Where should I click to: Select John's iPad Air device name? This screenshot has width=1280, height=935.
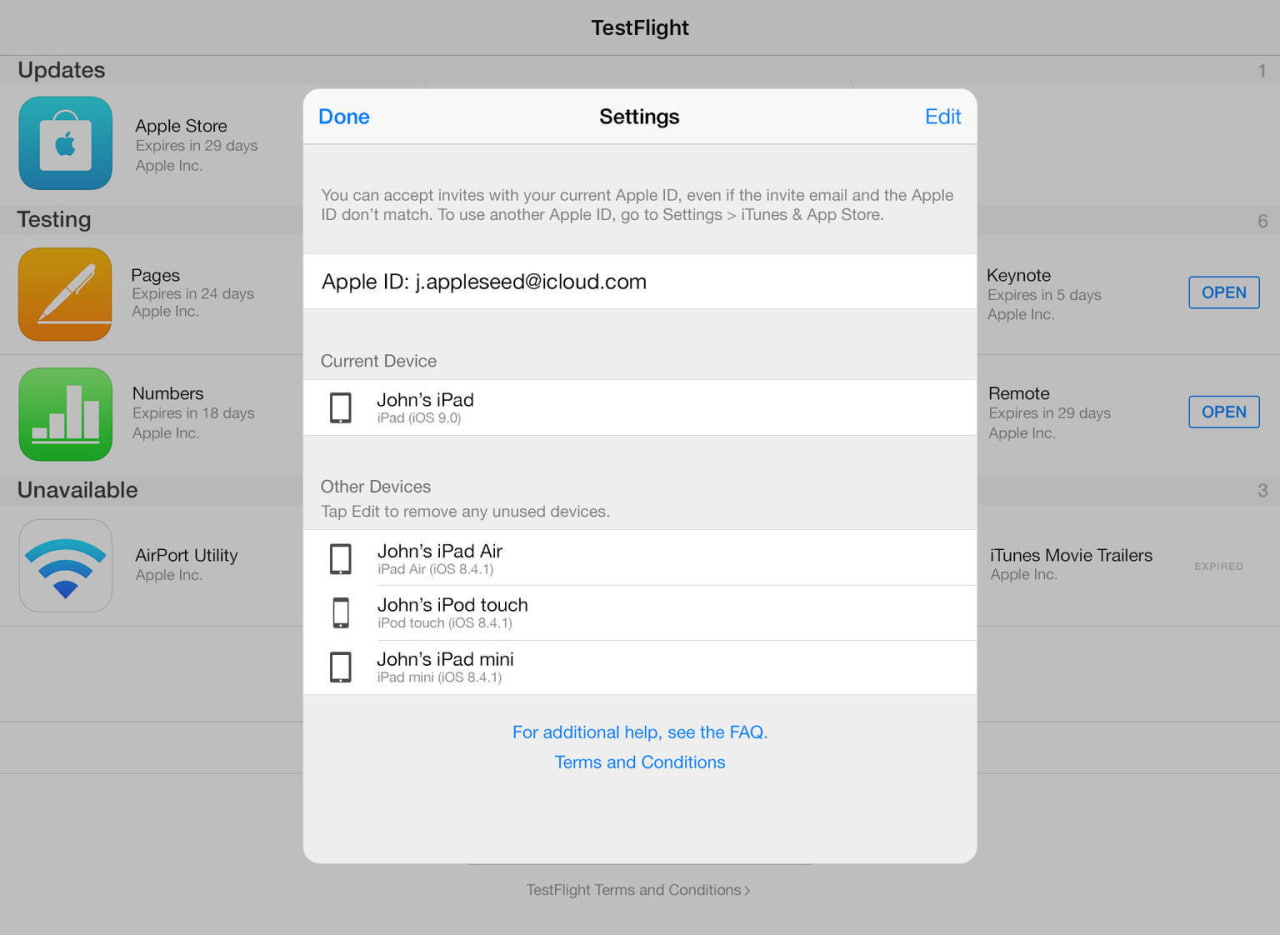point(440,551)
